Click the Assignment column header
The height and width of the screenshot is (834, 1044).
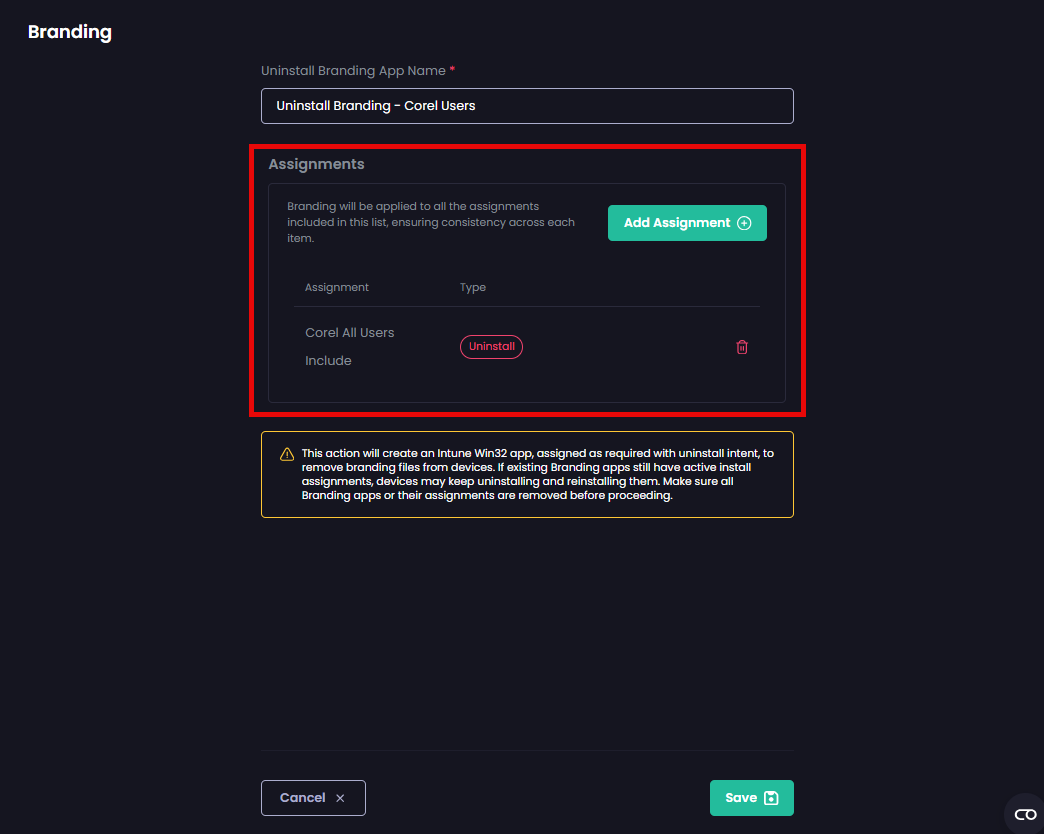click(x=336, y=287)
